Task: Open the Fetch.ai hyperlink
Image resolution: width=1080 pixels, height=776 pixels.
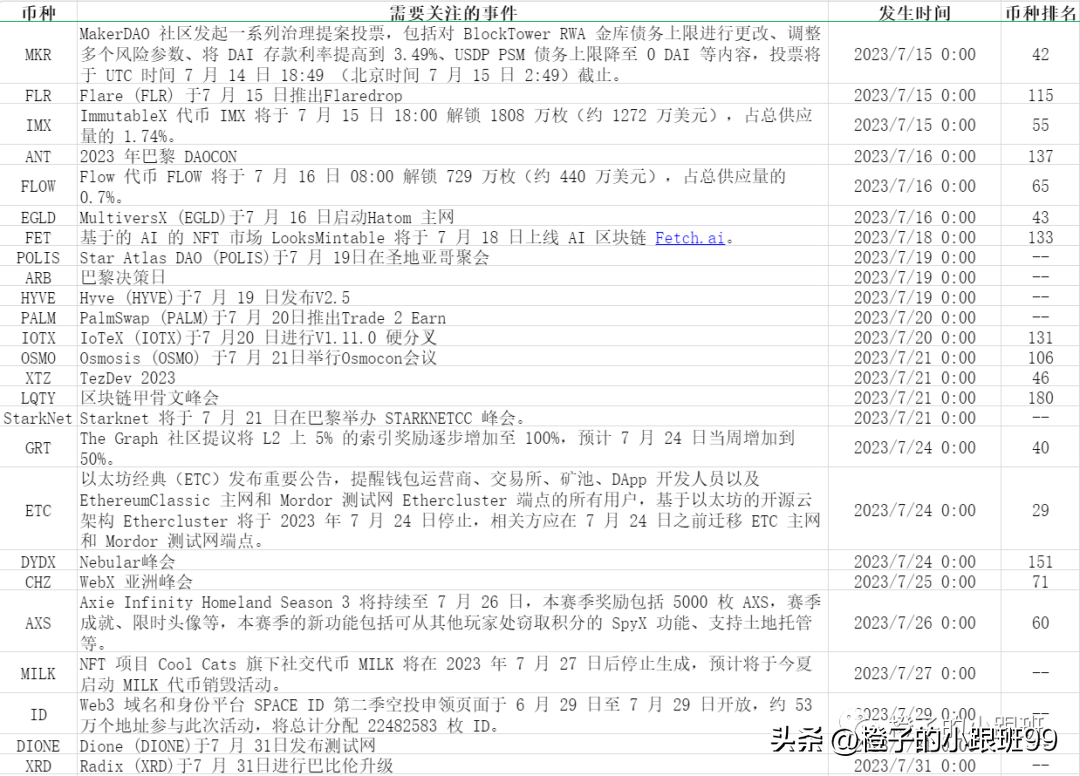Action: tap(689, 238)
